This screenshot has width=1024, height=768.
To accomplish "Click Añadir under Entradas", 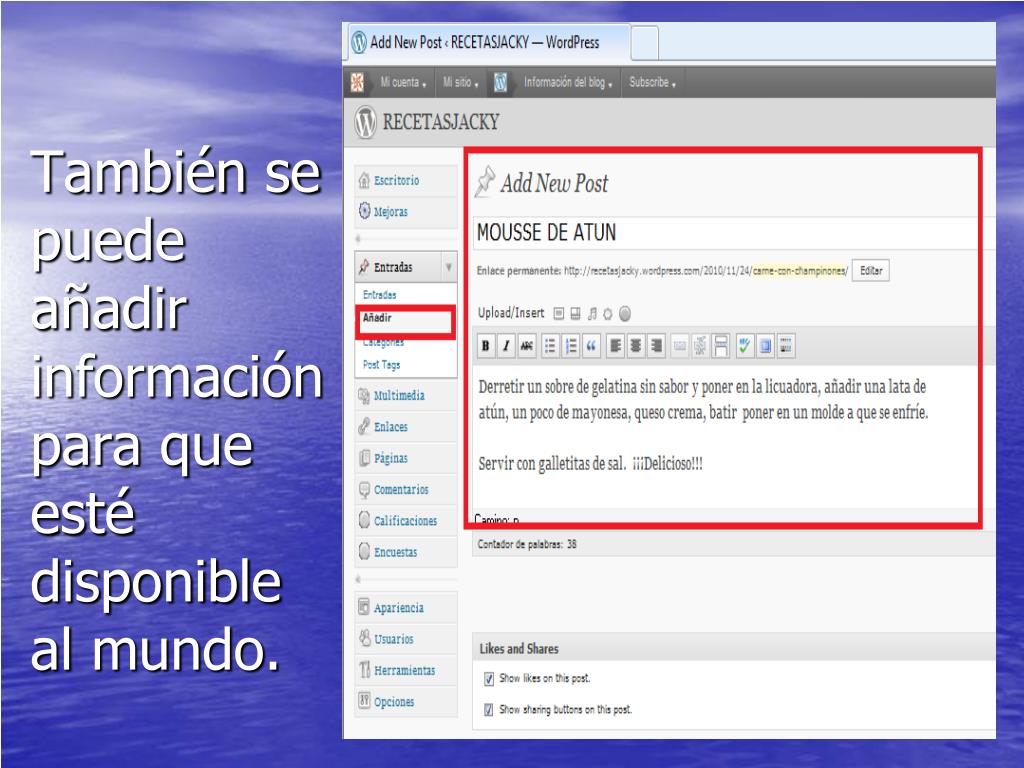I will pos(377,318).
